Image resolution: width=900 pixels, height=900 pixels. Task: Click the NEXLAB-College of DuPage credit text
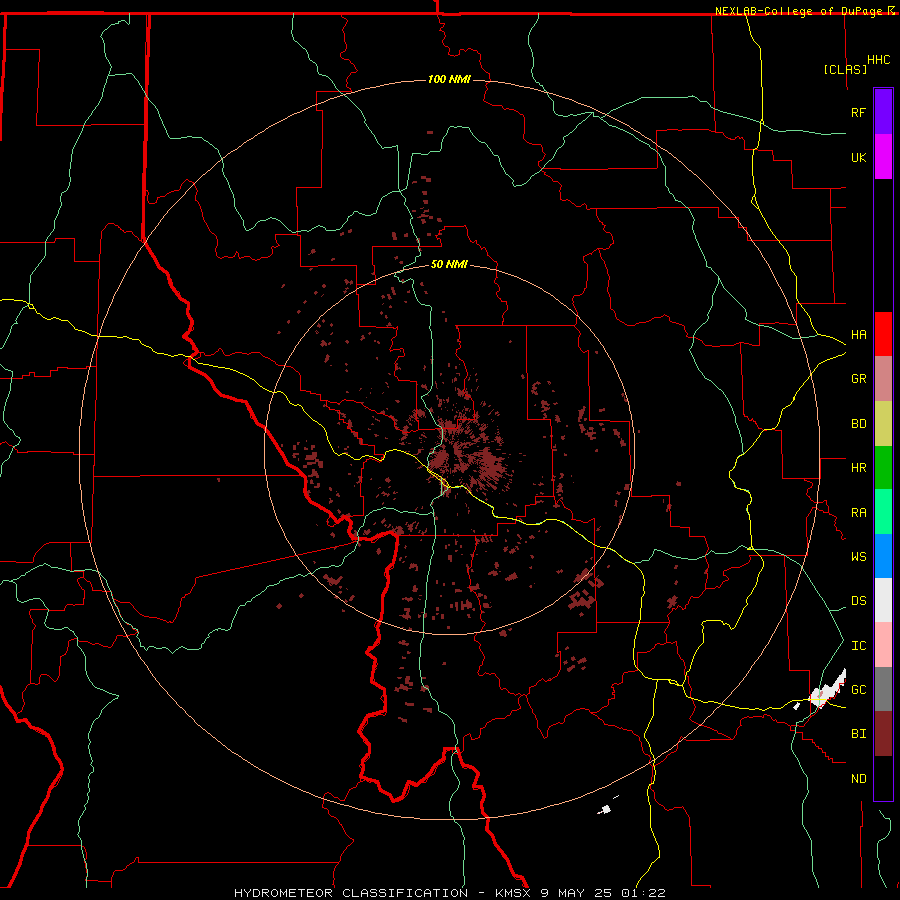(798, 11)
